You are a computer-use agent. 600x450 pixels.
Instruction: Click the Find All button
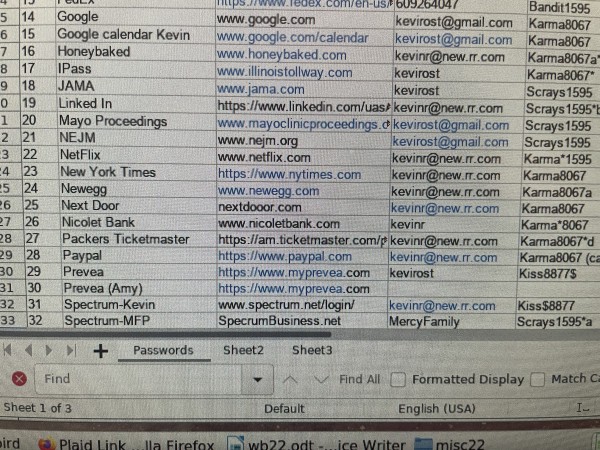coord(359,379)
